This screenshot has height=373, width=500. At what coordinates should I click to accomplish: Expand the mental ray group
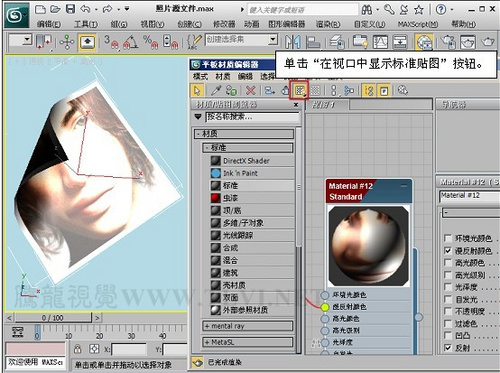click(248, 326)
